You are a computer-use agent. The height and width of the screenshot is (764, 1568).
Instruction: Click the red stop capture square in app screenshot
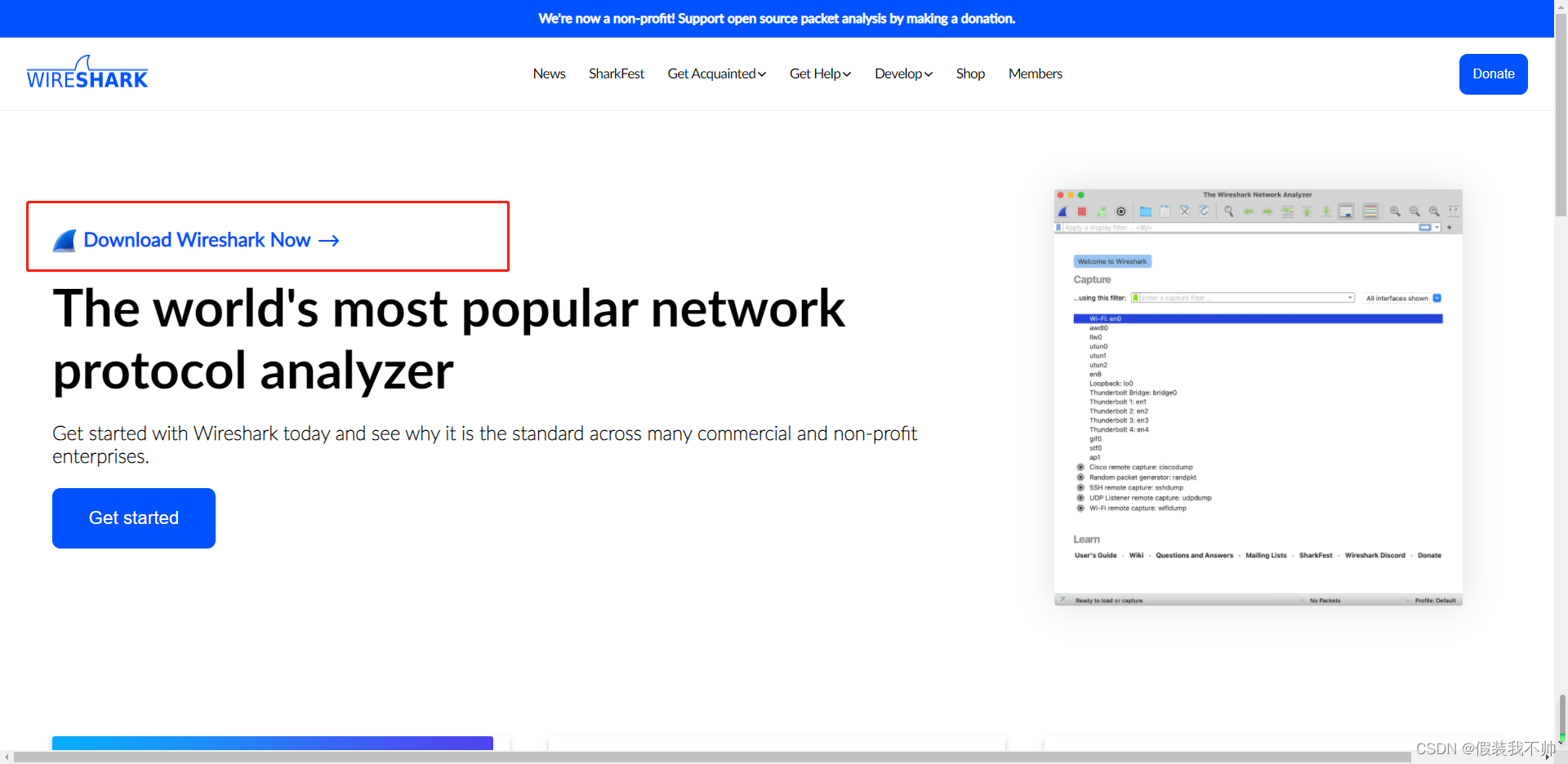[x=1082, y=211]
